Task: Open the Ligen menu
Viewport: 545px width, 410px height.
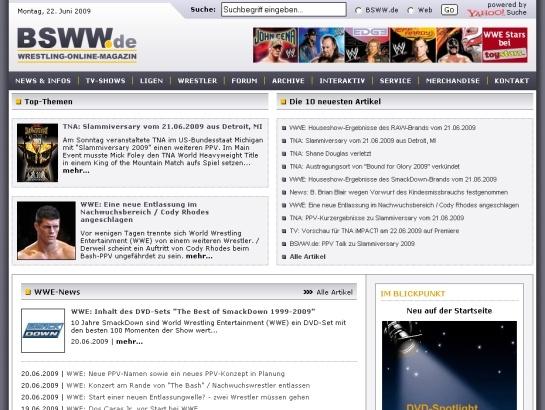Action: [x=152, y=81]
